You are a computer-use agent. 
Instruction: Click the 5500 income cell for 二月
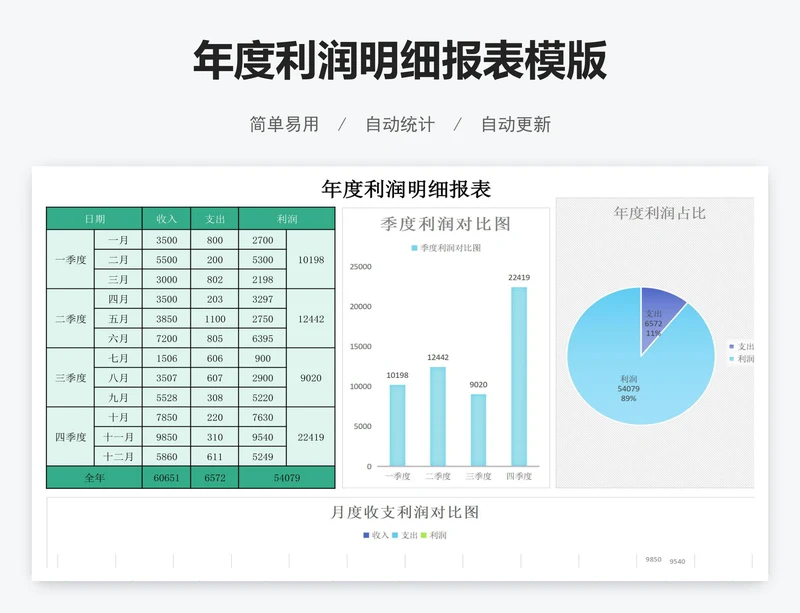pyautogui.click(x=166, y=260)
